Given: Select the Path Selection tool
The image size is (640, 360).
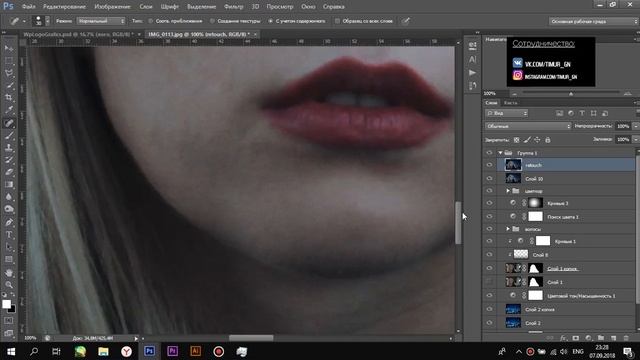Looking at the screenshot, I should pos(9,247).
